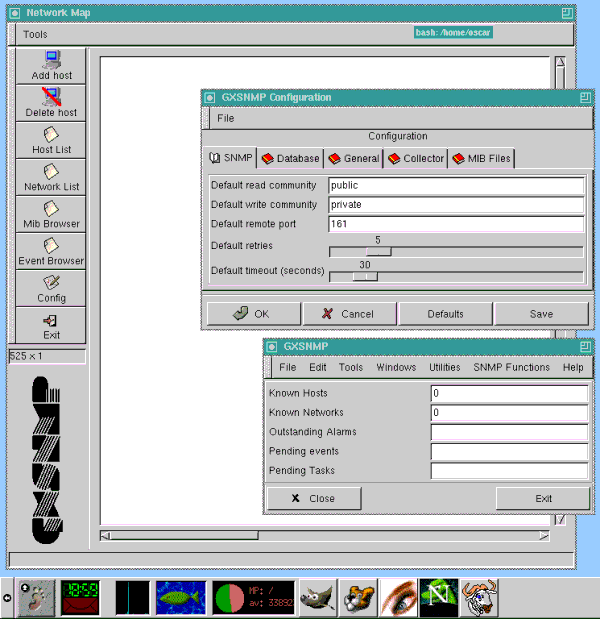The height and width of the screenshot is (619, 600).
Task: Open the Event Browser
Action: click(x=51, y=250)
